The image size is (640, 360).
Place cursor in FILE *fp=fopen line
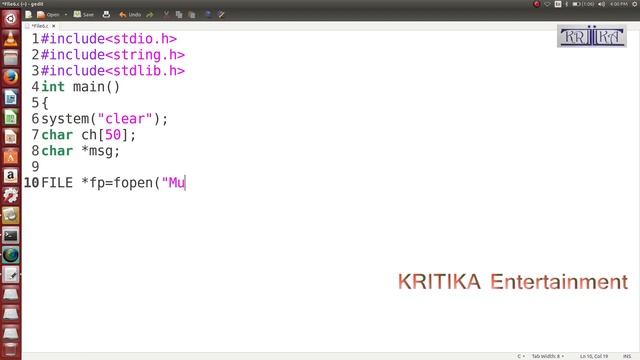(113, 182)
